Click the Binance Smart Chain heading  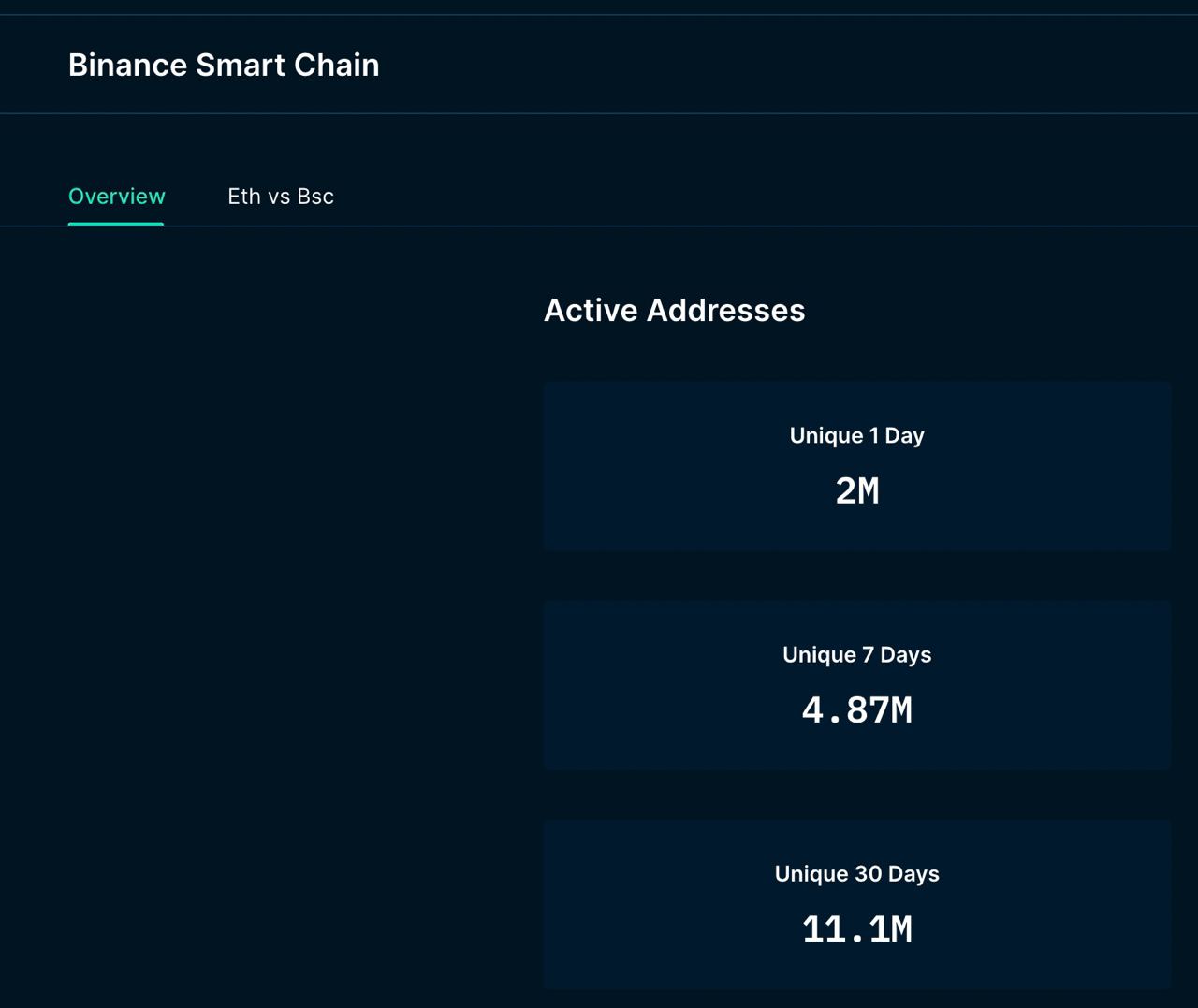click(x=224, y=65)
